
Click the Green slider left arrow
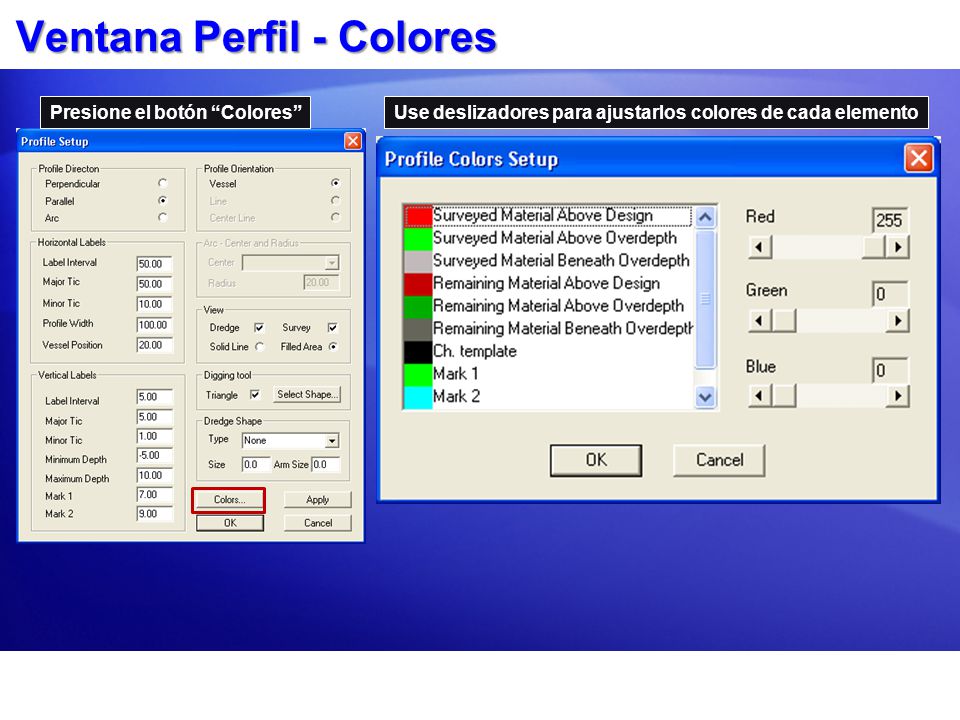pos(760,321)
